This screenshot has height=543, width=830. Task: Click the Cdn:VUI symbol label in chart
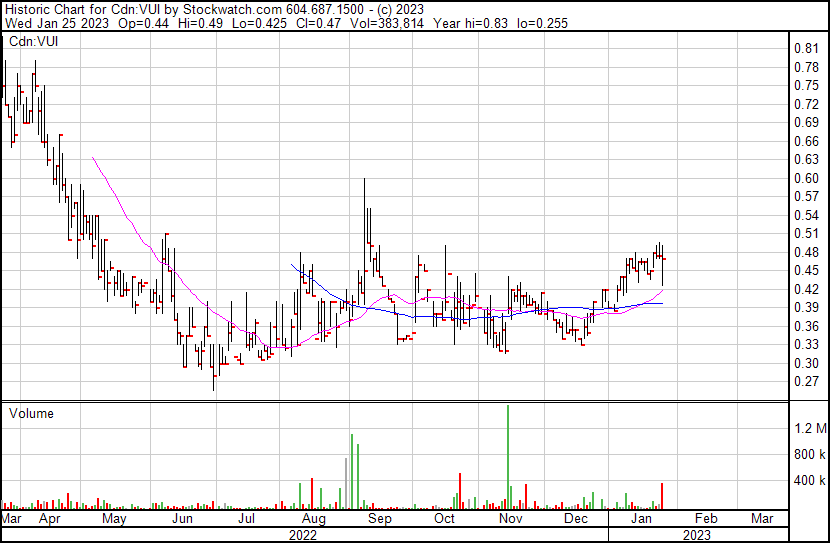coord(32,42)
